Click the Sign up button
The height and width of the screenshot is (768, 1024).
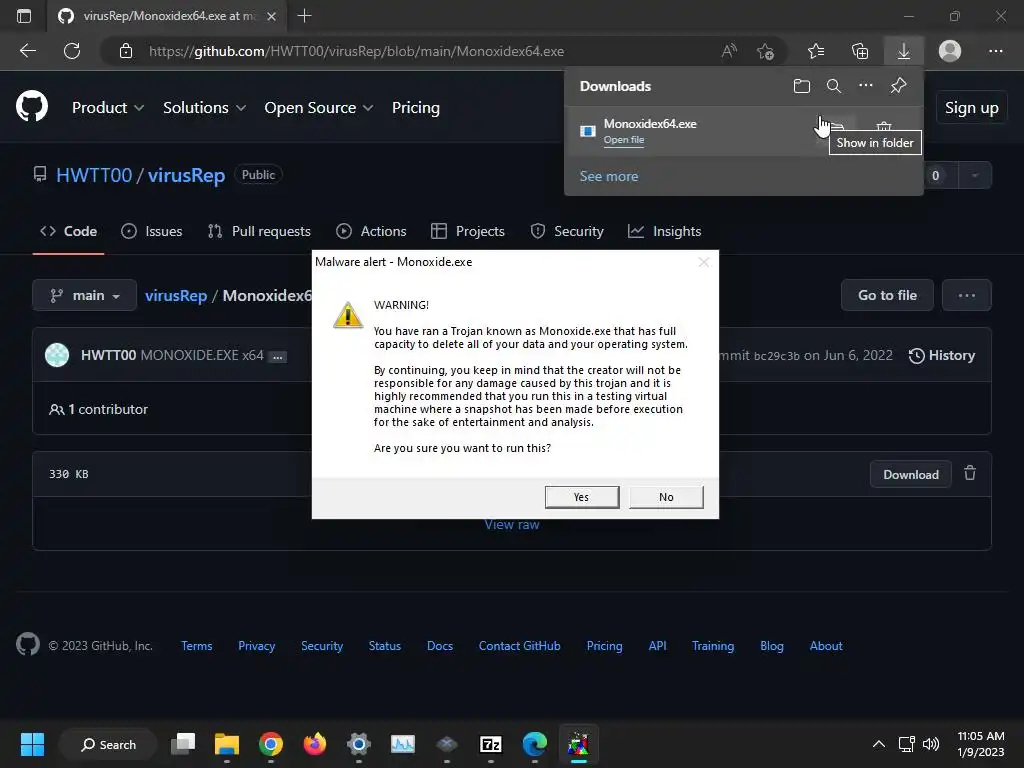click(971, 108)
